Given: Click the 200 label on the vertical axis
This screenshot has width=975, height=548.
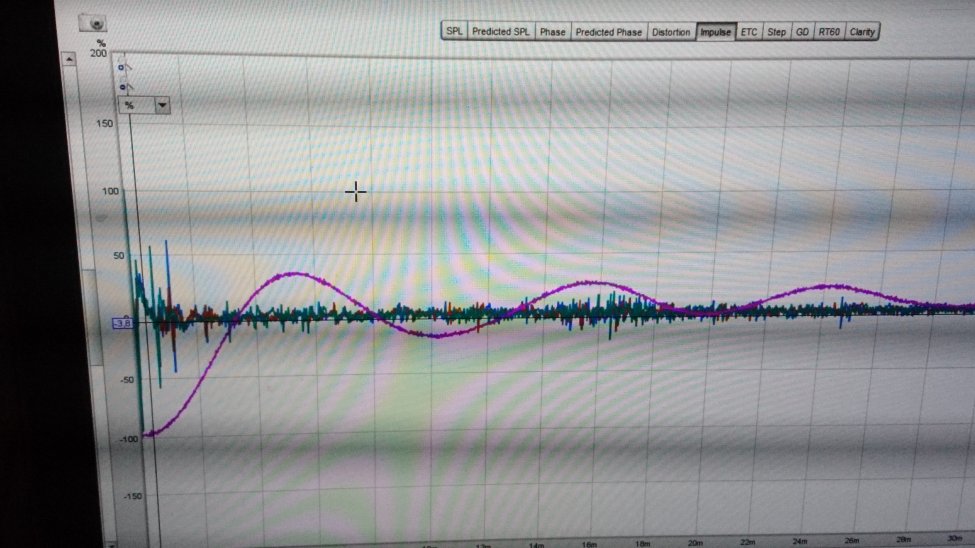Looking at the screenshot, I should click(x=98, y=53).
